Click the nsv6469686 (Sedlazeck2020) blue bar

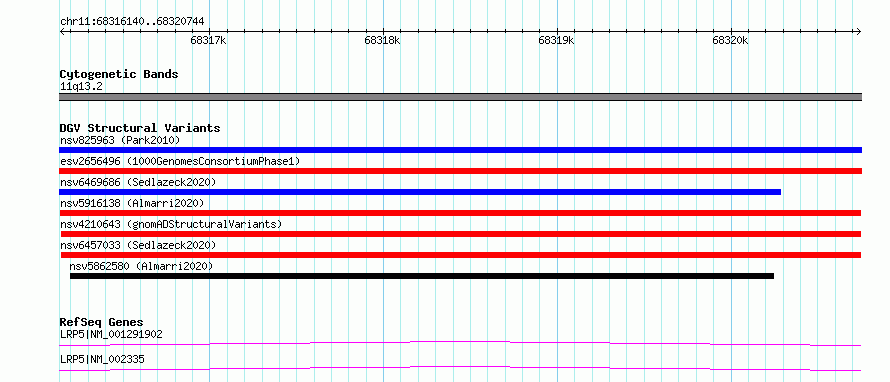point(420,192)
